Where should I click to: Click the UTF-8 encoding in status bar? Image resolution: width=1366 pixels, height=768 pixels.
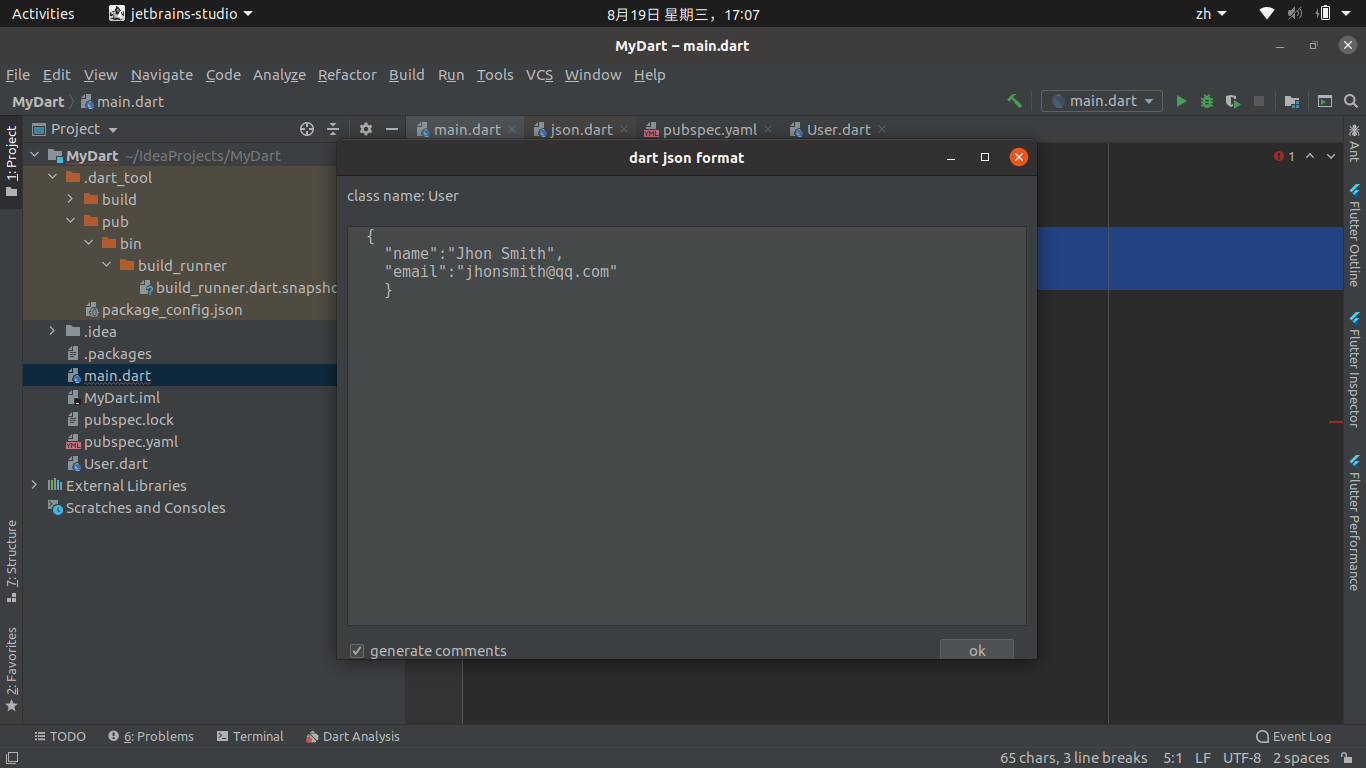click(x=1242, y=758)
